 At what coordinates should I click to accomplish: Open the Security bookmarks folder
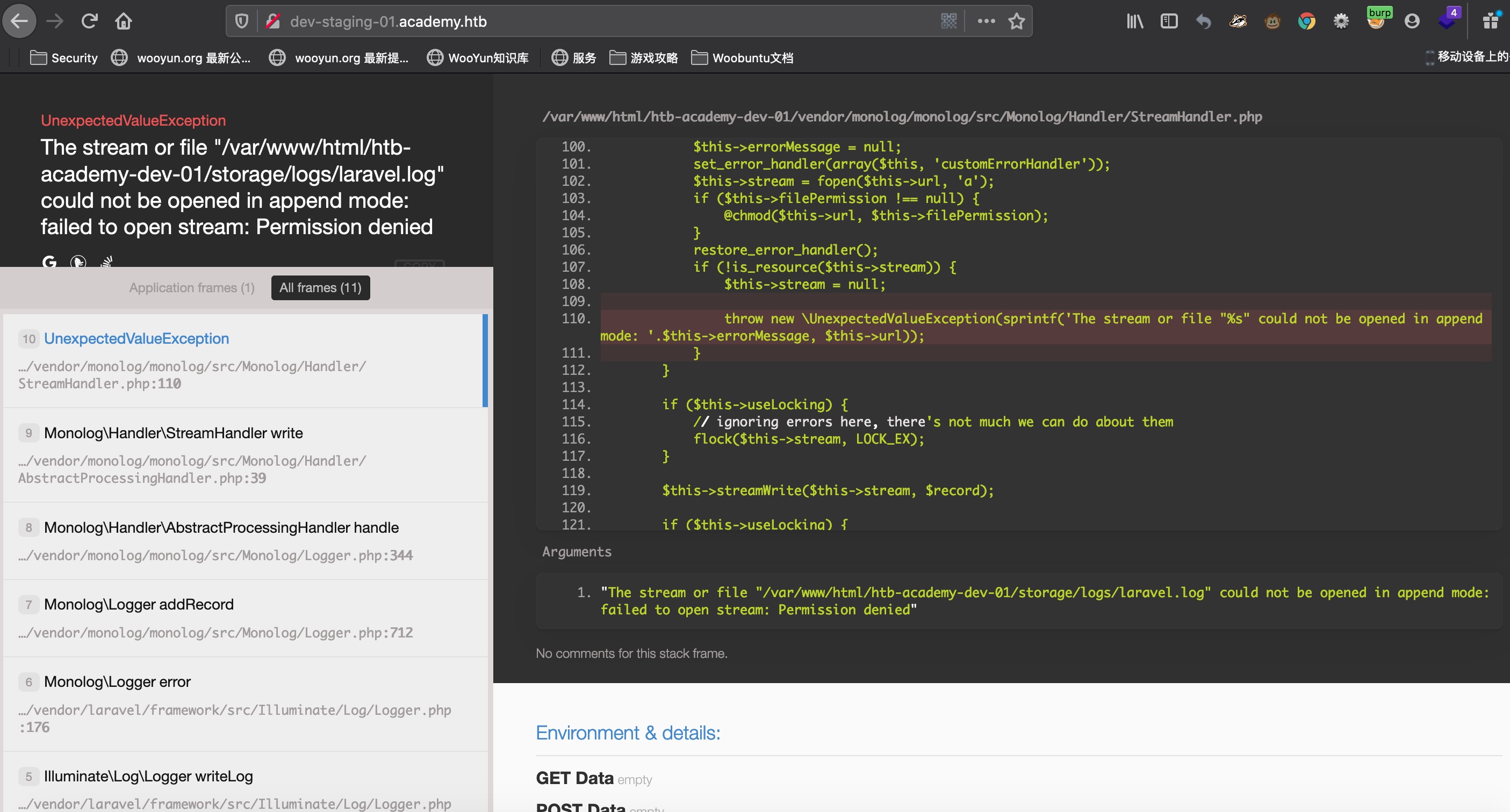64,57
